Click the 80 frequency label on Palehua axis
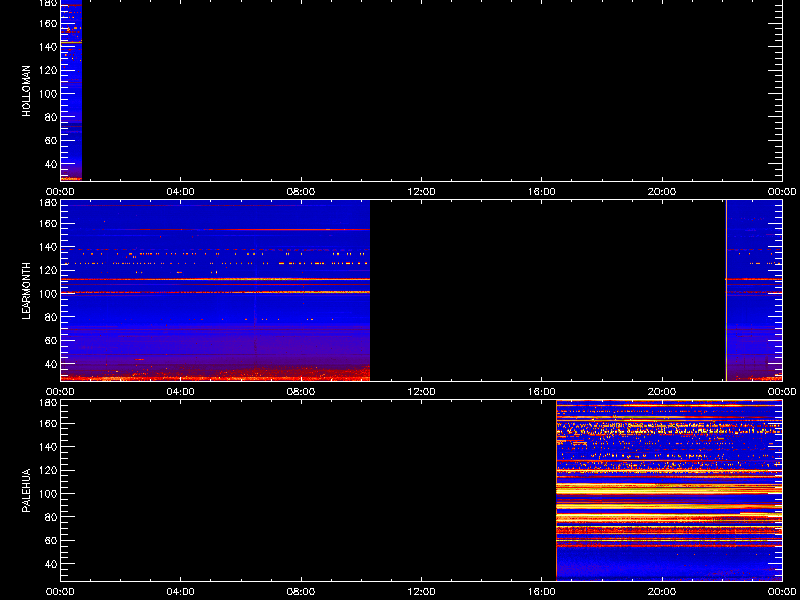Image resolution: width=800 pixels, height=600 pixels. click(x=51, y=517)
